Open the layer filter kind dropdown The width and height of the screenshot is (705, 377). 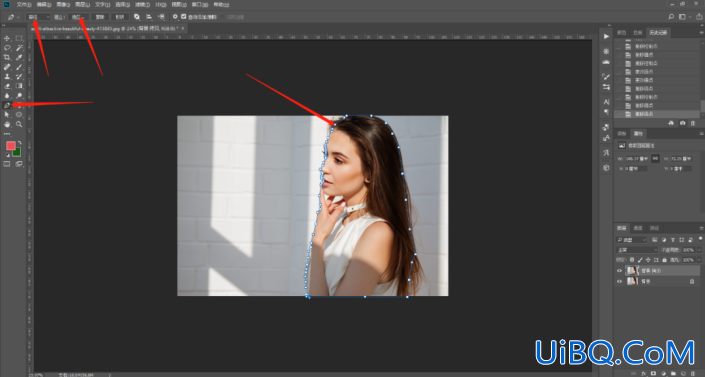pos(631,240)
